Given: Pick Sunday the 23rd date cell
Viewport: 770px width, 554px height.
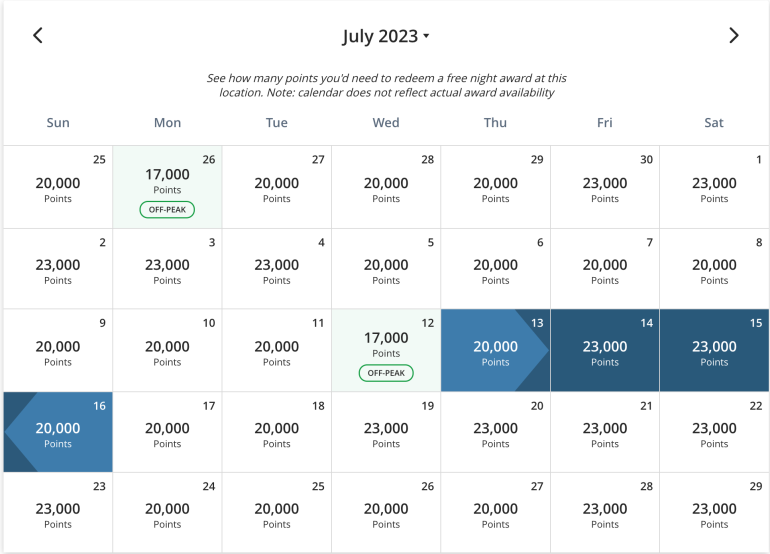Looking at the screenshot, I should point(58,513).
